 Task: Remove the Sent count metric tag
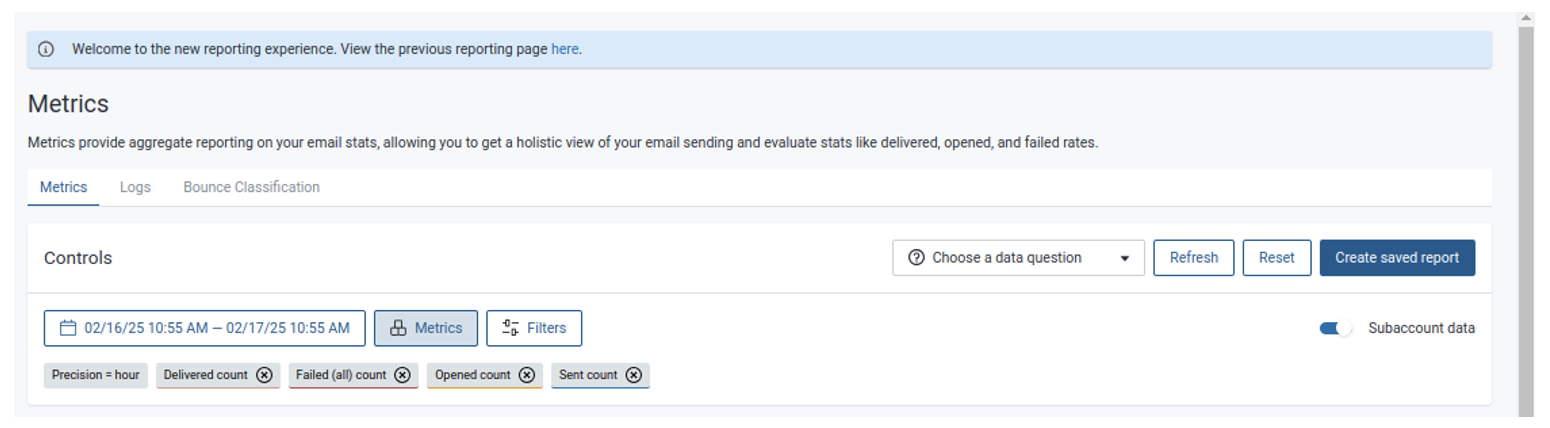pyautogui.click(x=634, y=375)
